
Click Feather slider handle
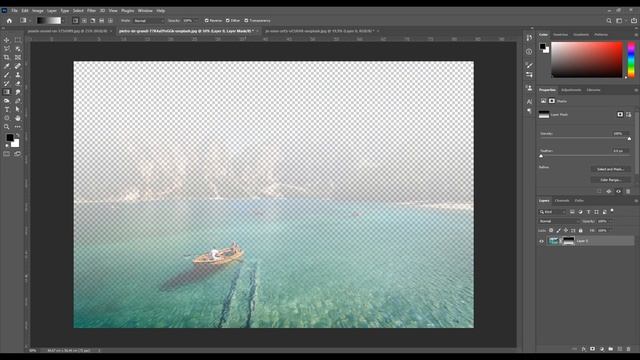[541, 156]
